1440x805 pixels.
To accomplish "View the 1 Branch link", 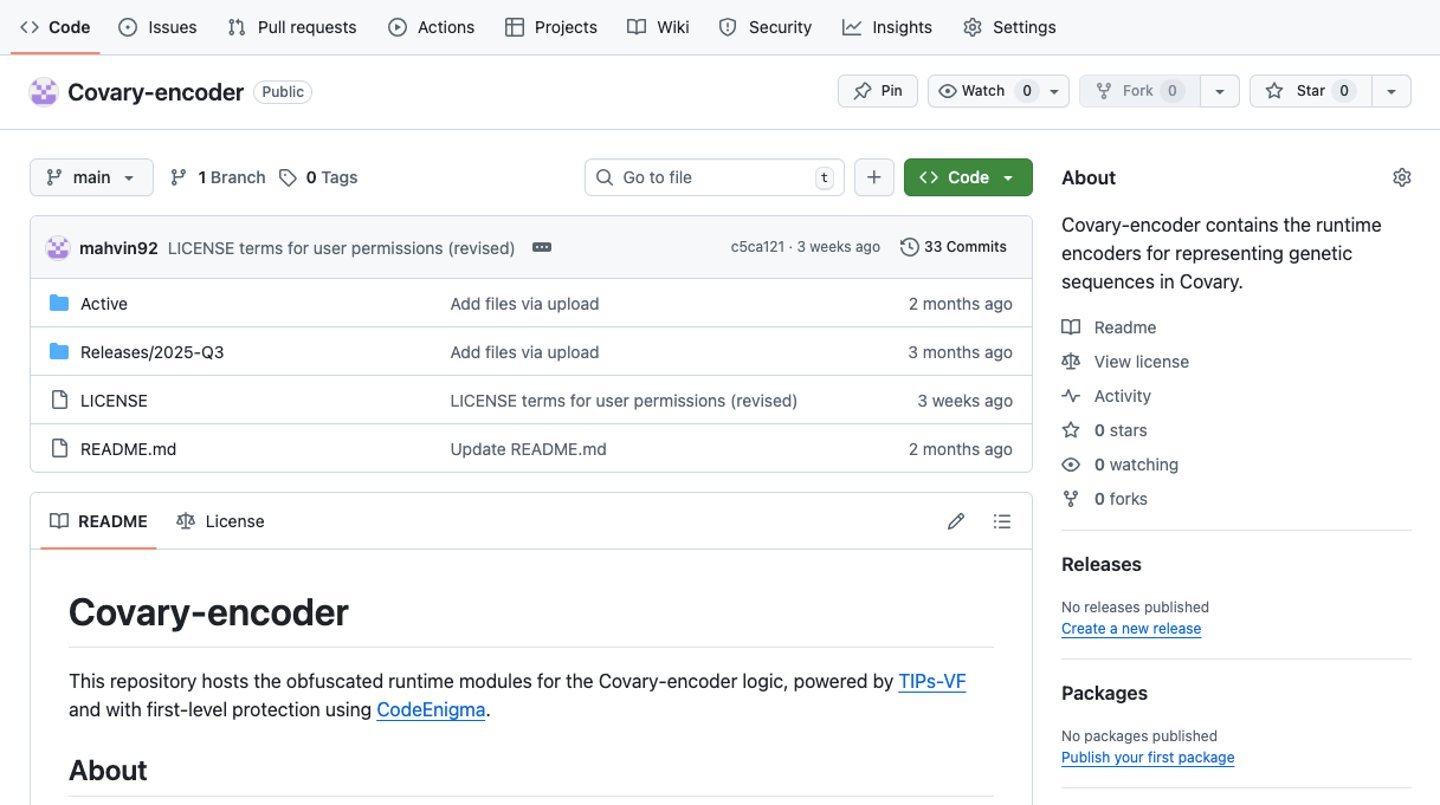I will pyautogui.click(x=218, y=177).
